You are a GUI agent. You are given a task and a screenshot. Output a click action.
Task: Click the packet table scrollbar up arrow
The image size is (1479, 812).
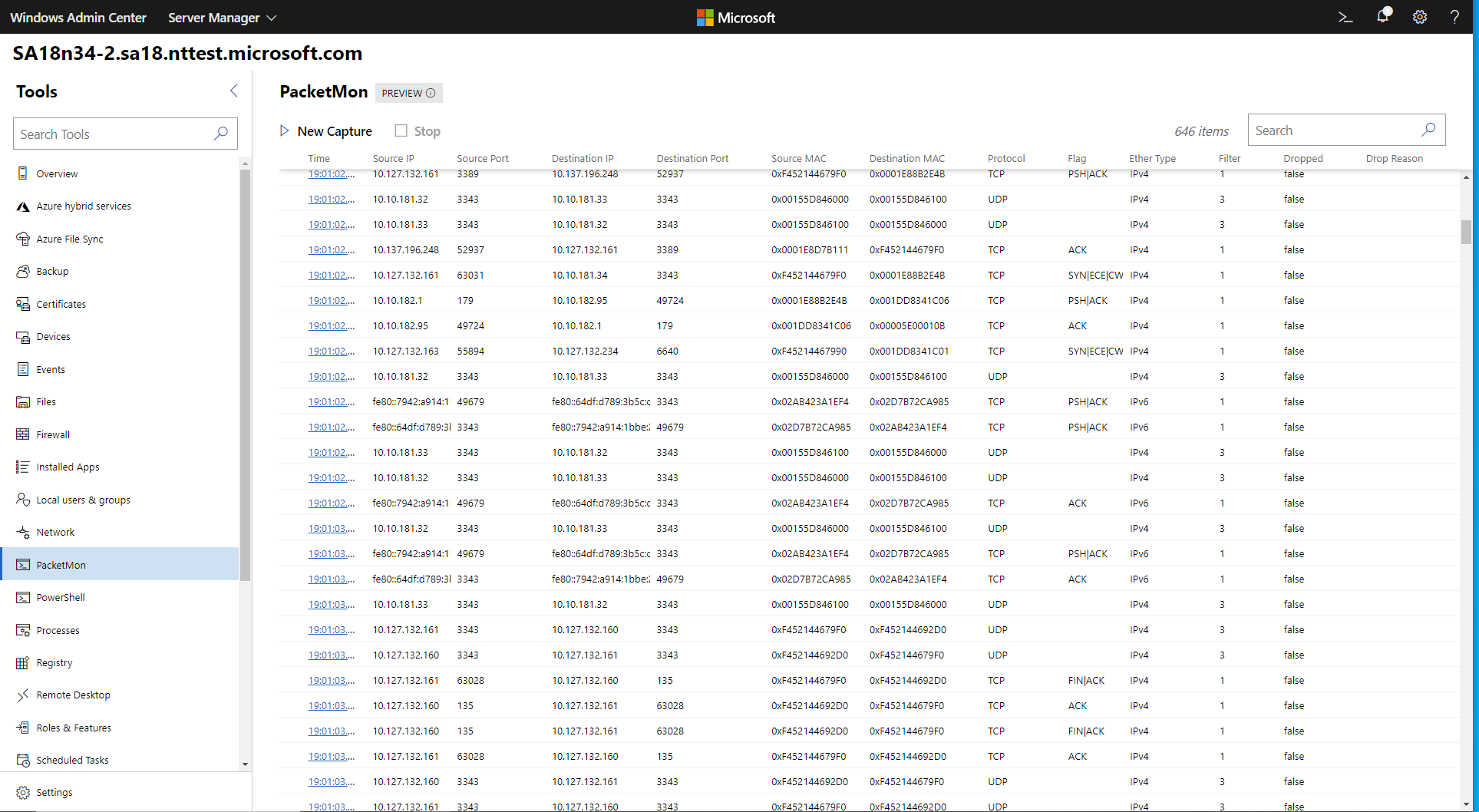[x=1466, y=177]
